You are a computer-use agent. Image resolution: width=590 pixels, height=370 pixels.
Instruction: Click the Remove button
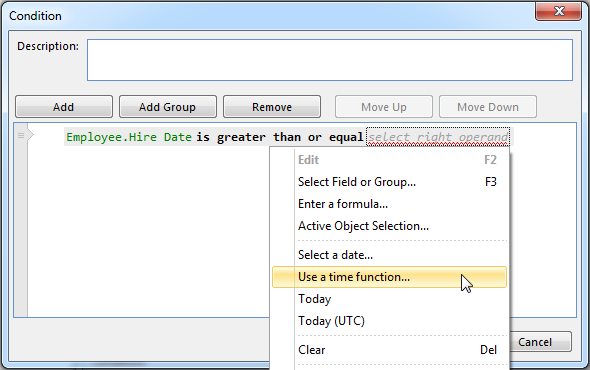(x=272, y=107)
